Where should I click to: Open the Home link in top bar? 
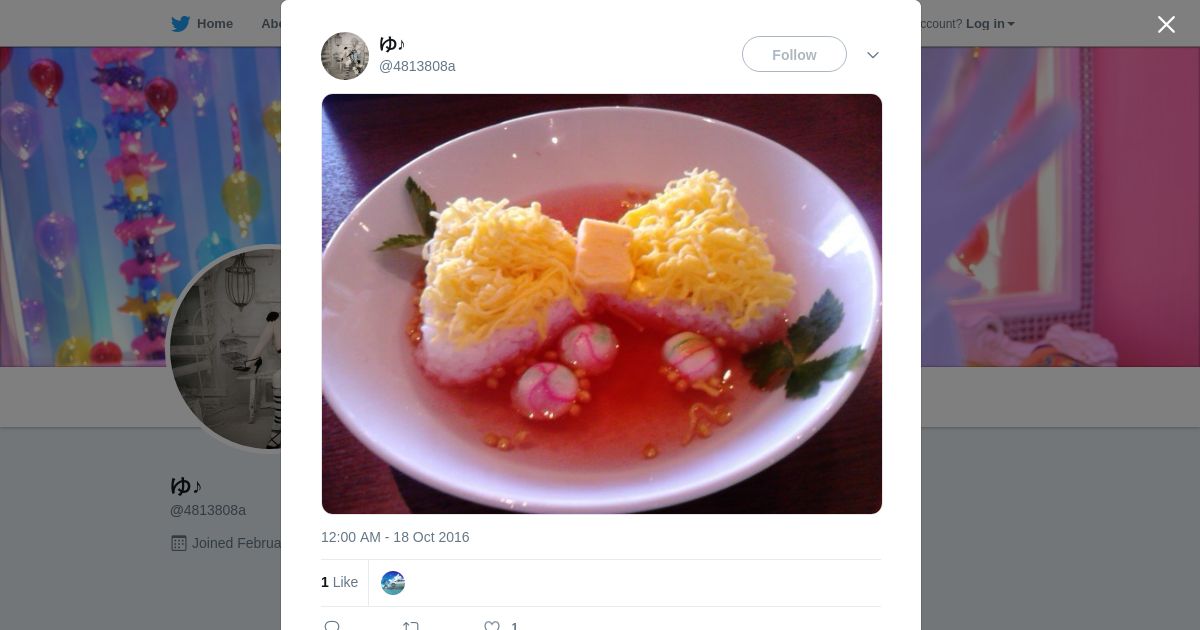click(x=214, y=24)
